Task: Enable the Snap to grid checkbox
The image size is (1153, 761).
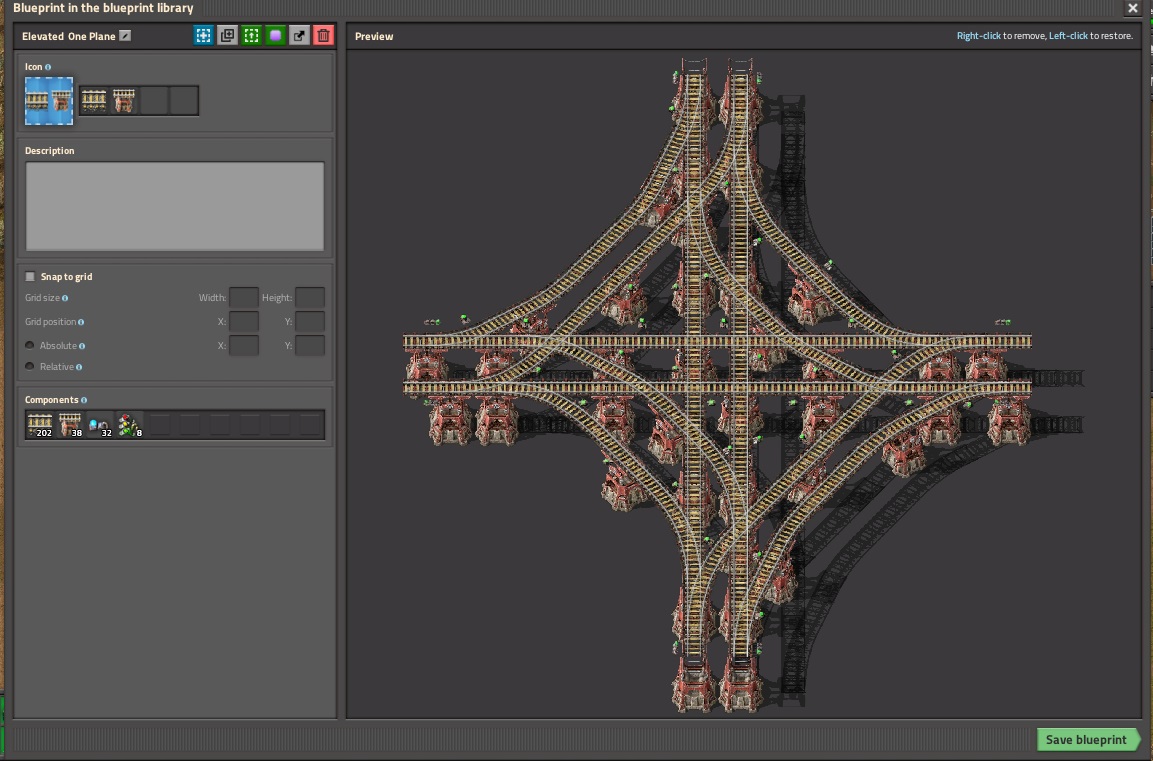Action: pyautogui.click(x=30, y=277)
